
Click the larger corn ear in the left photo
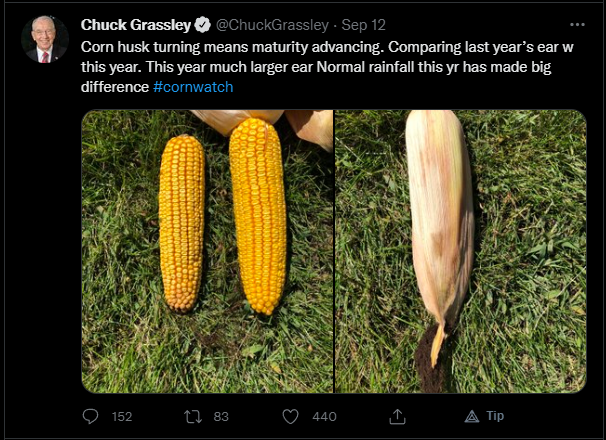pyautogui.click(x=257, y=215)
